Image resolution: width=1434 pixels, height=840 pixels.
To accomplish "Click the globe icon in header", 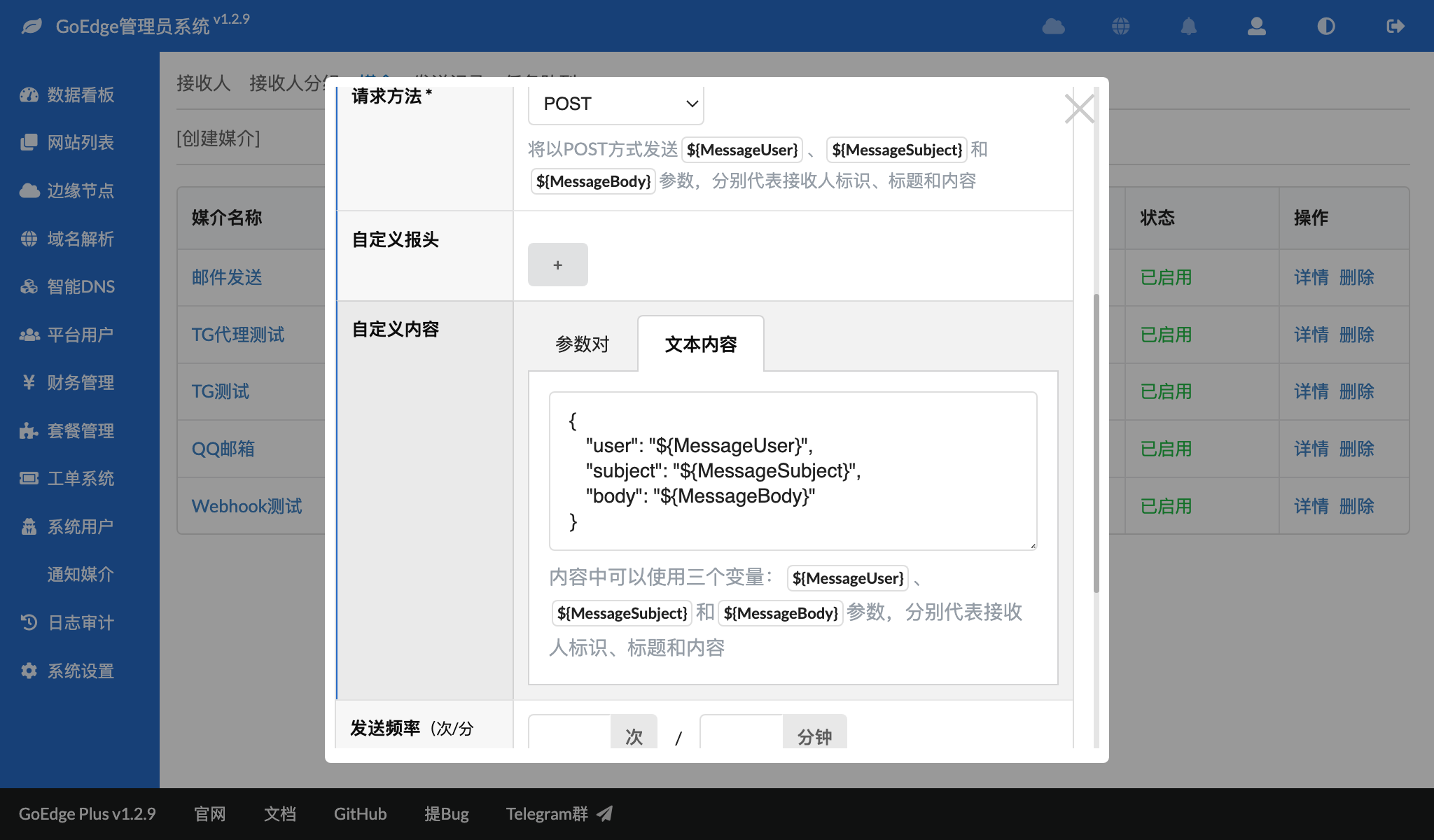I will tap(1121, 27).
